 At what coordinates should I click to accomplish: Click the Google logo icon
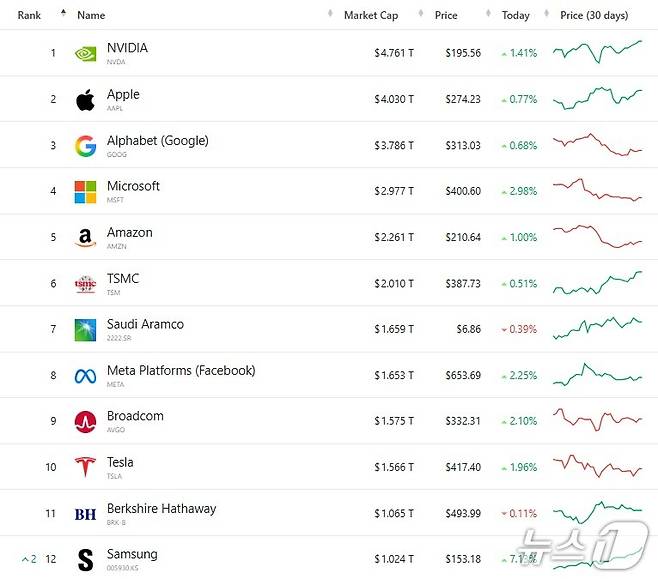coord(86,146)
